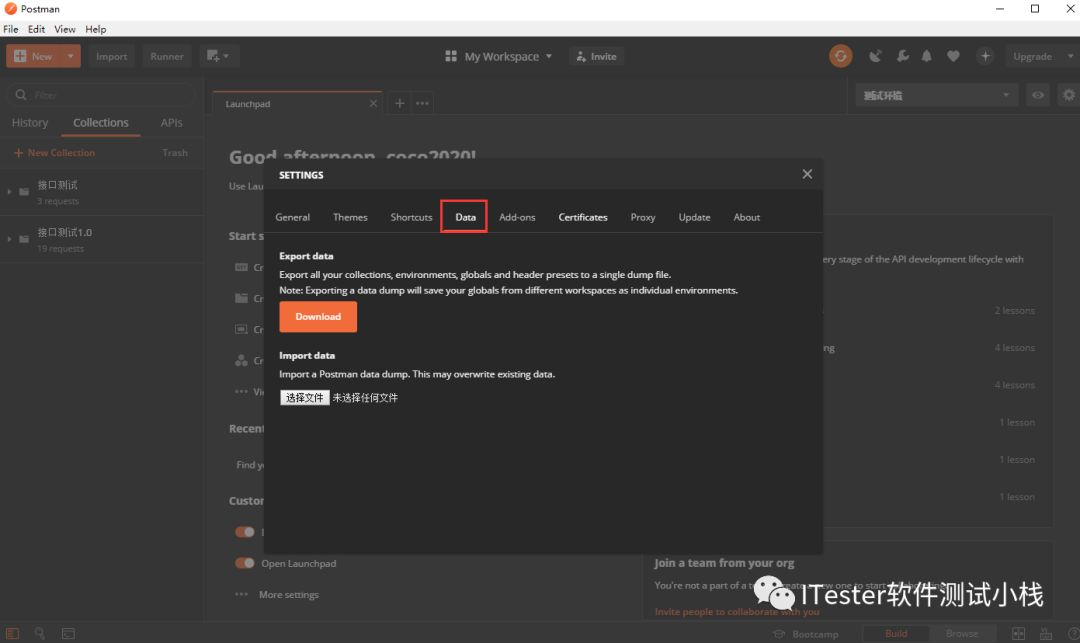Open the Runner
This screenshot has height=643, width=1080.
(x=167, y=56)
